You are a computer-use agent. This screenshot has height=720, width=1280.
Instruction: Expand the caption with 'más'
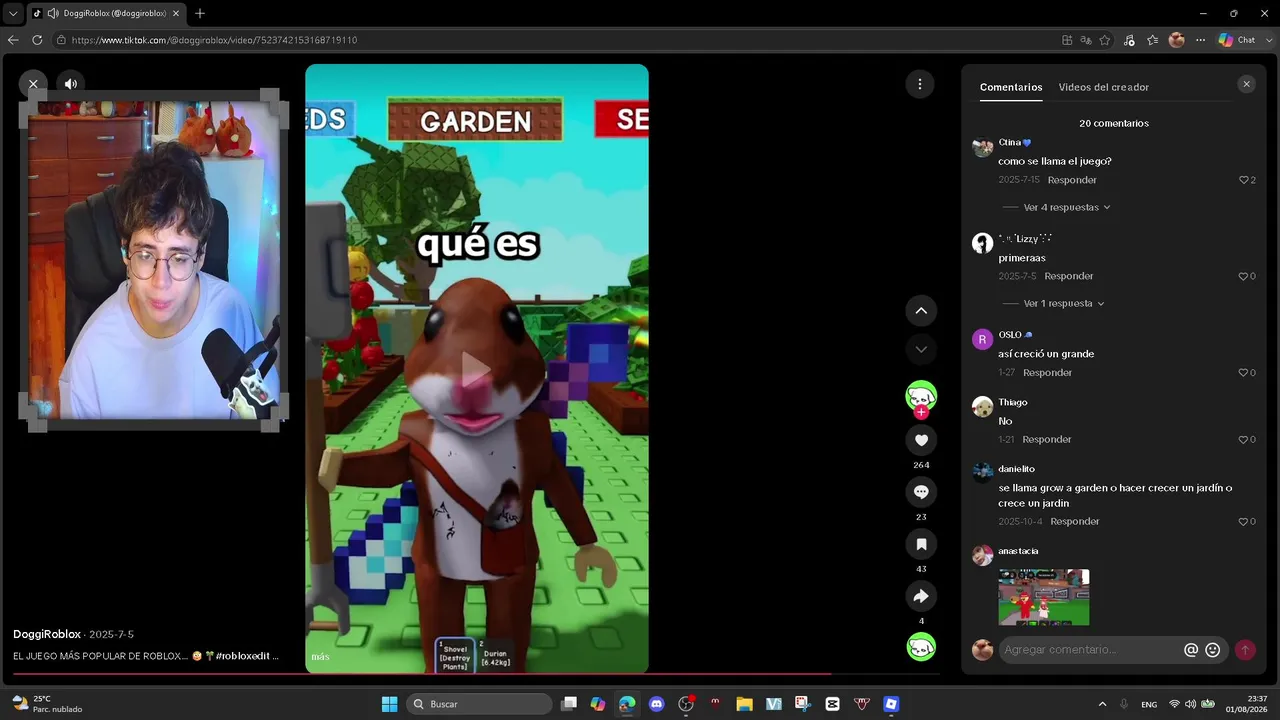click(x=320, y=657)
